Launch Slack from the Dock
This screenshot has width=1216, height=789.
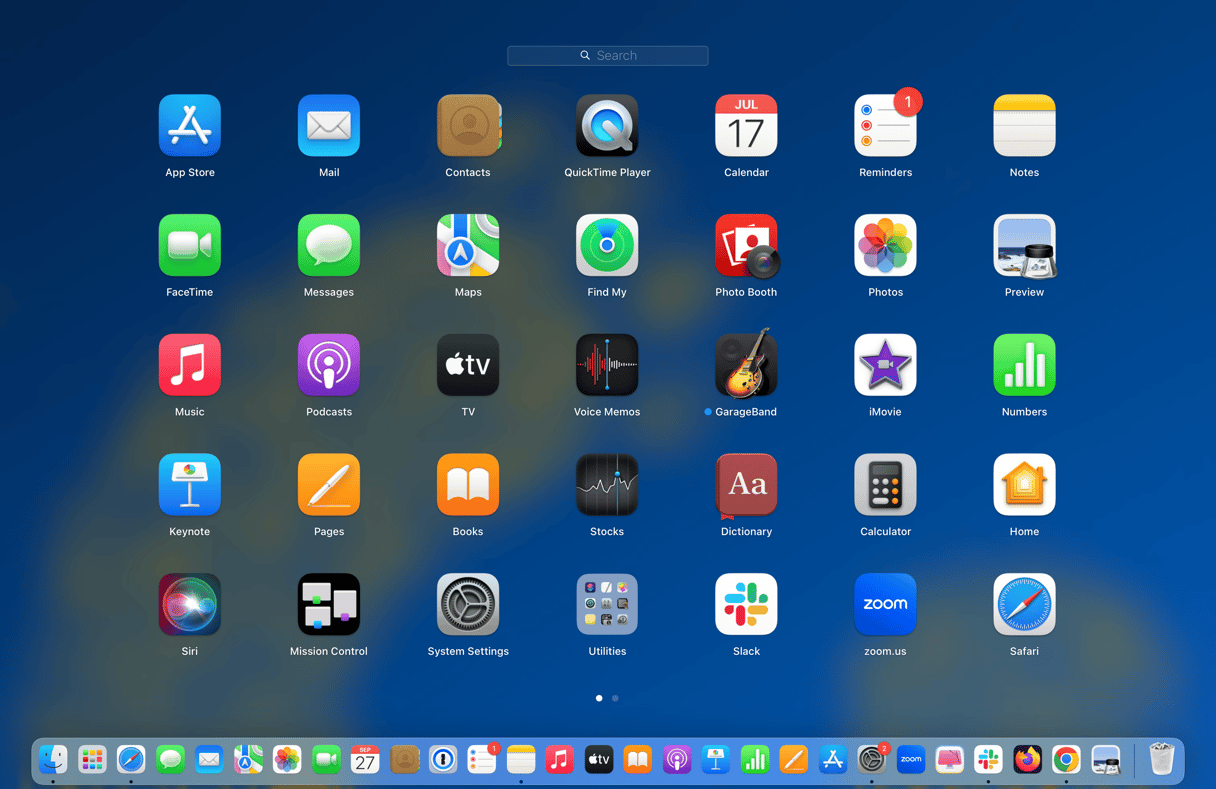tap(988, 760)
